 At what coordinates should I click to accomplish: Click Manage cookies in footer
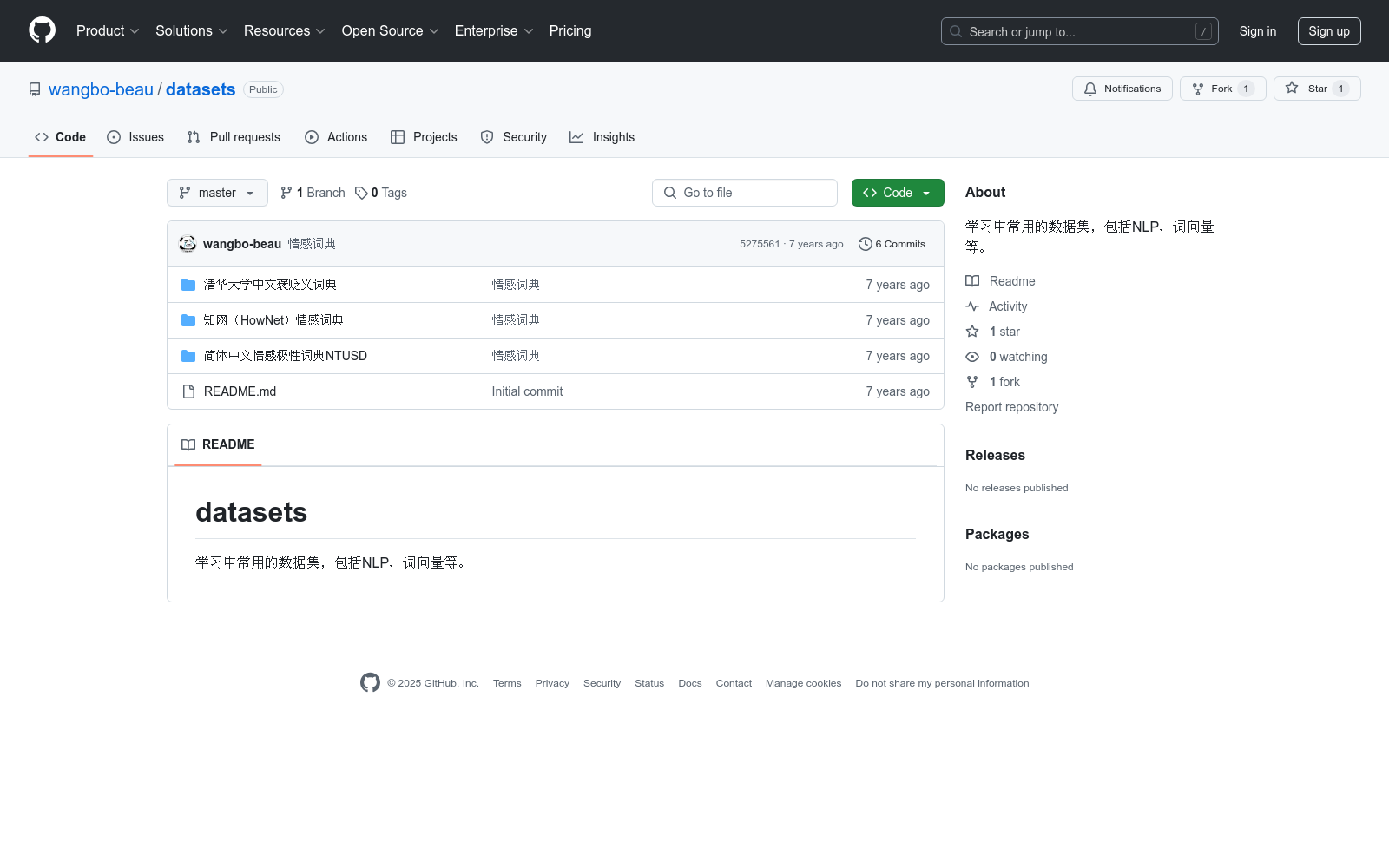(803, 683)
